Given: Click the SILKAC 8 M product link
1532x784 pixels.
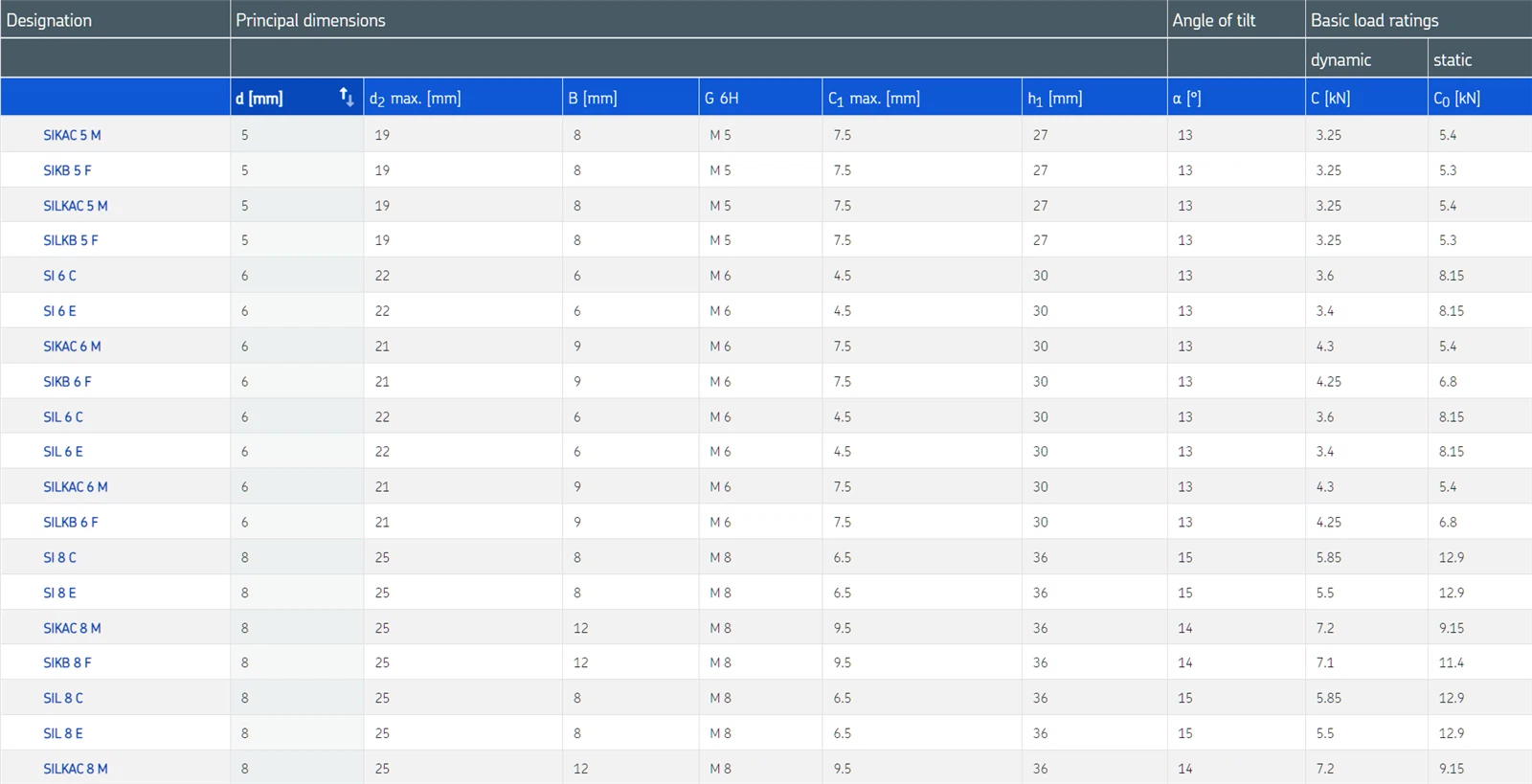Looking at the screenshot, I should [x=75, y=769].
